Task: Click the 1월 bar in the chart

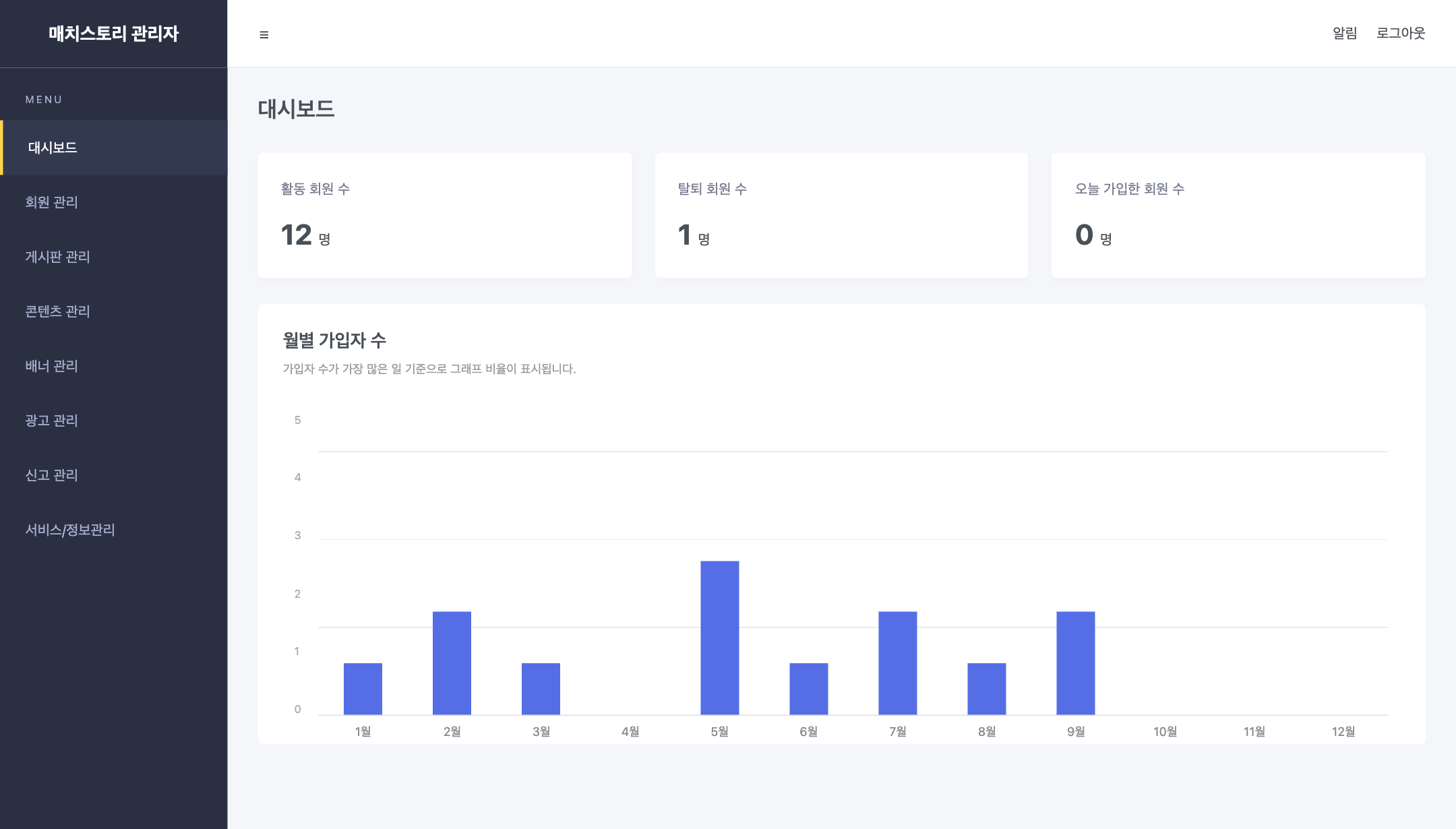Action: tap(363, 689)
